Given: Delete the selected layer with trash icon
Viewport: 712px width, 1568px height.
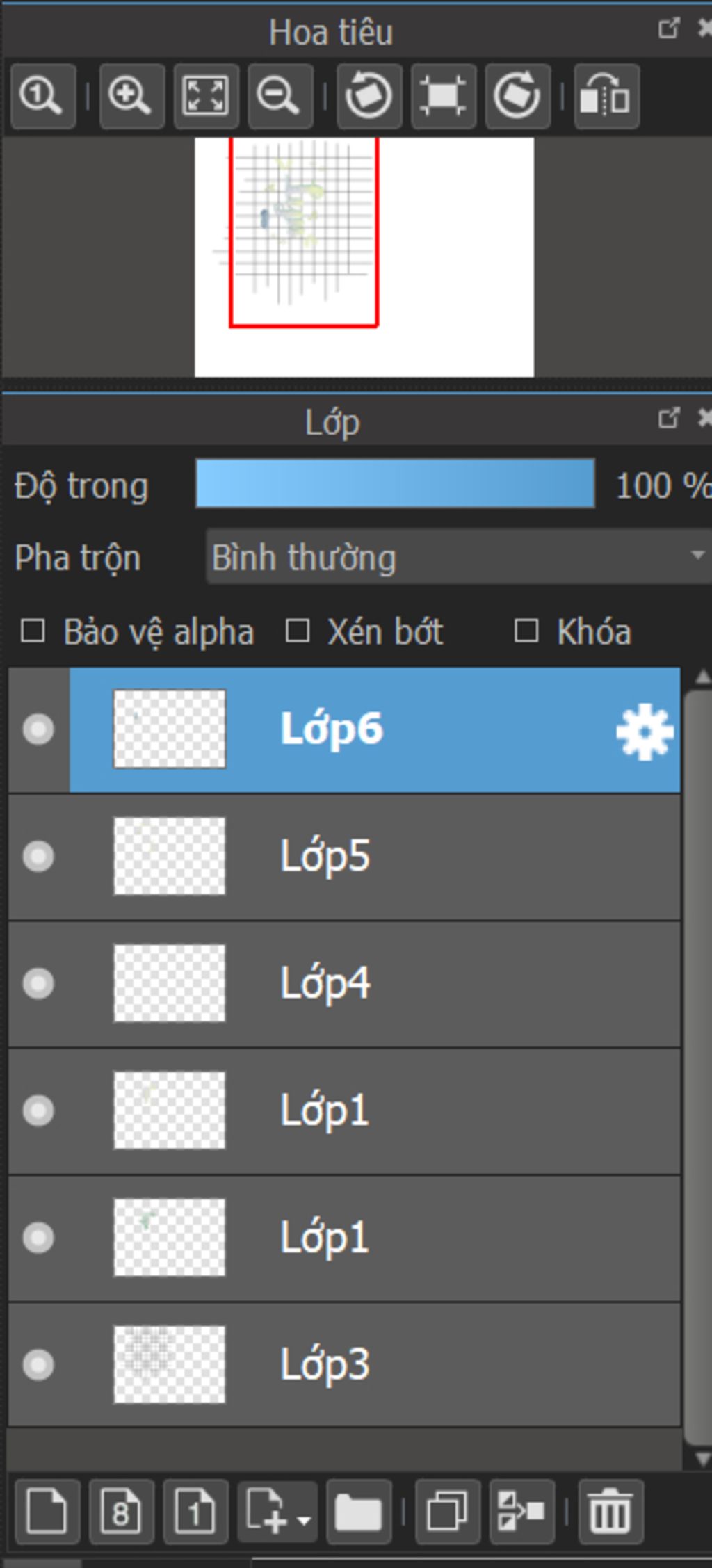Looking at the screenshot, I should (x=610, y=1512).
